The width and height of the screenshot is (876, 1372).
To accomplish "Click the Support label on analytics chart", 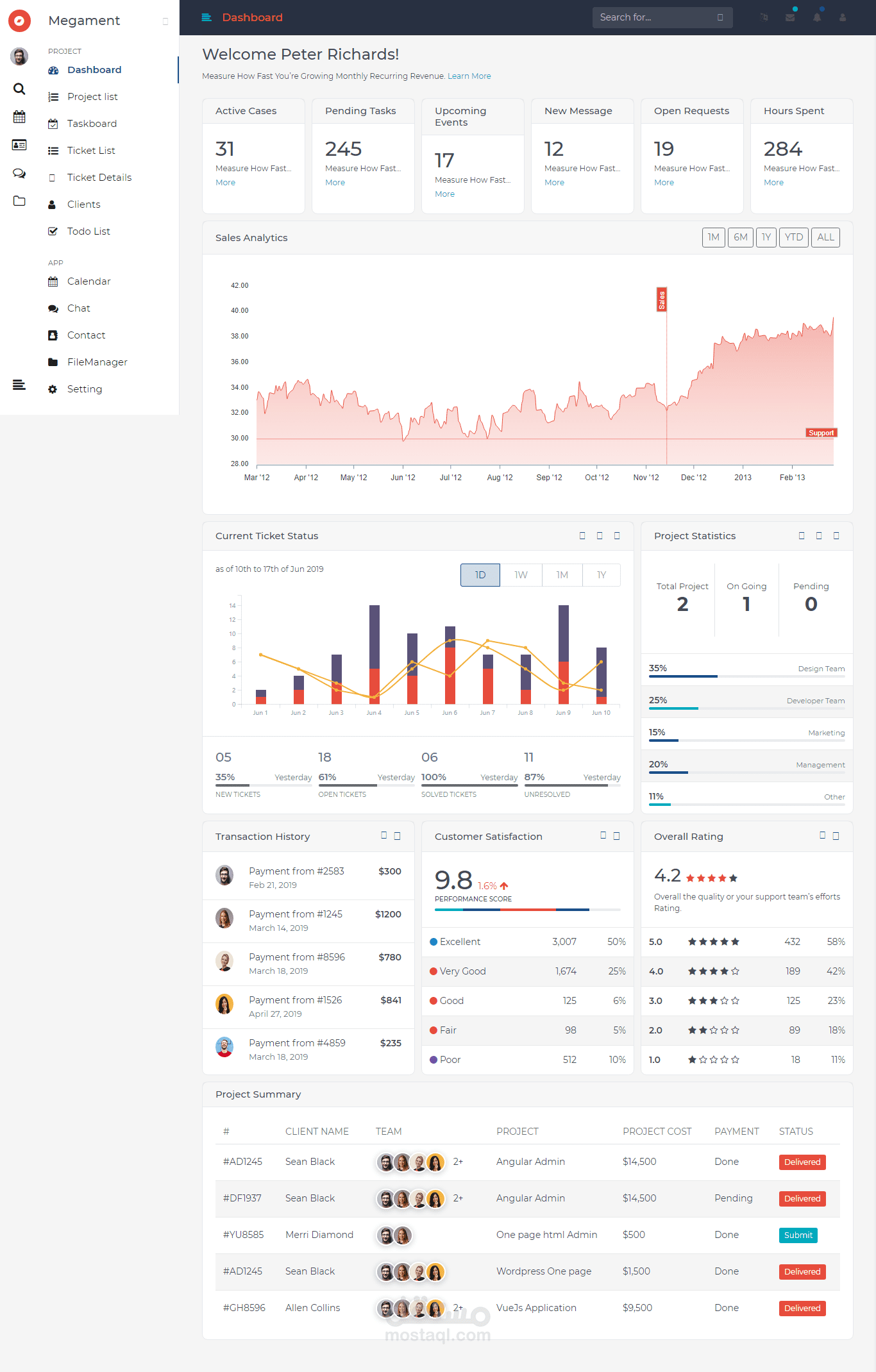I will tap(821, 433).
